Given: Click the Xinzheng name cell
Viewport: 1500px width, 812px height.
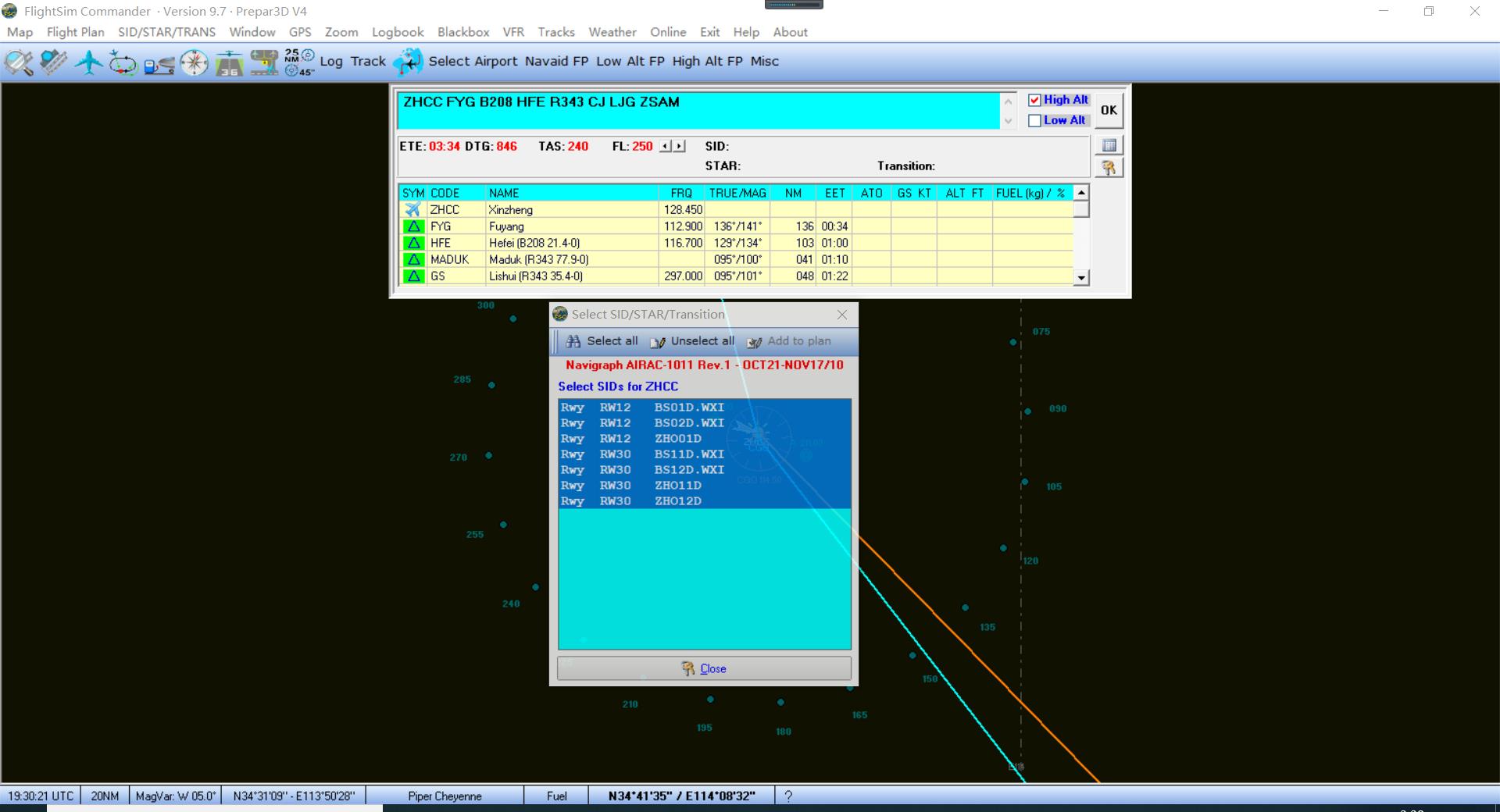Looking at the screenshot, I should pos(572,209).
